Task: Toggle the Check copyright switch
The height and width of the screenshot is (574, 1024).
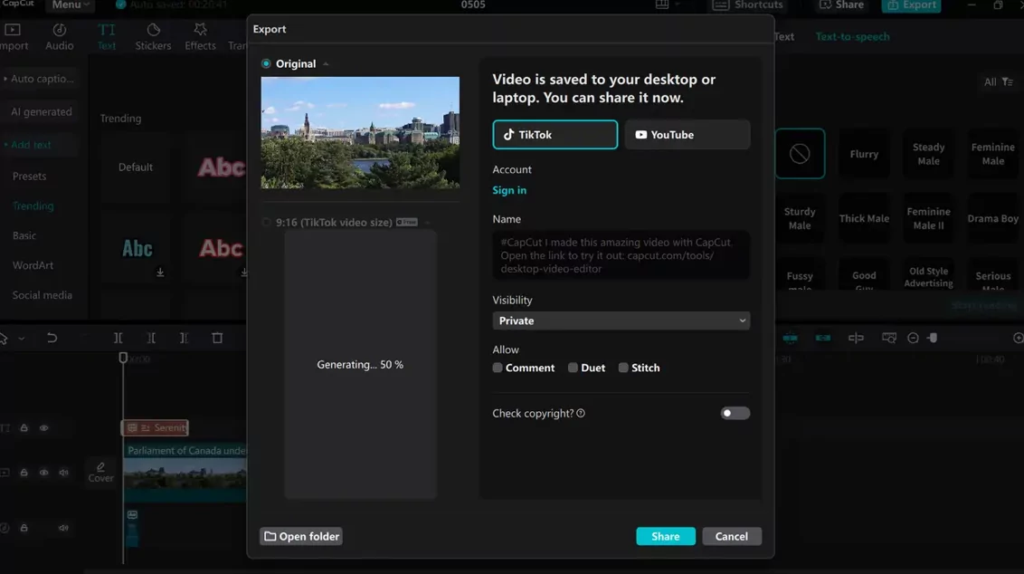Action: tap(735, 413)
